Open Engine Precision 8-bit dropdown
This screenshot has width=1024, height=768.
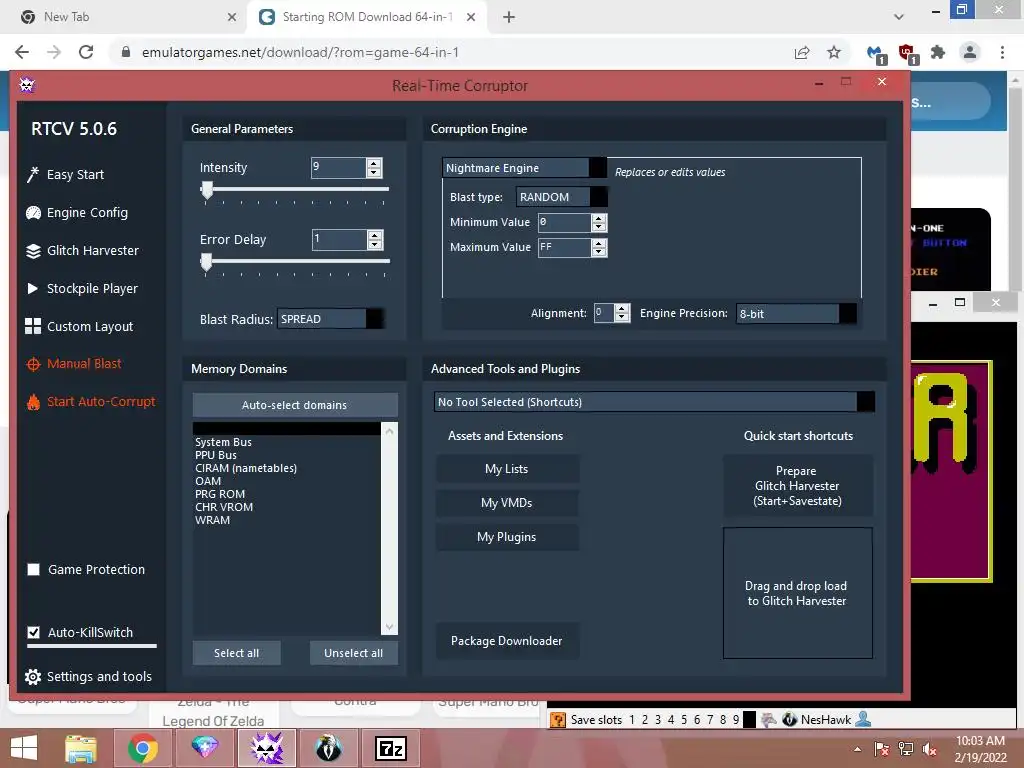(795, 313)
